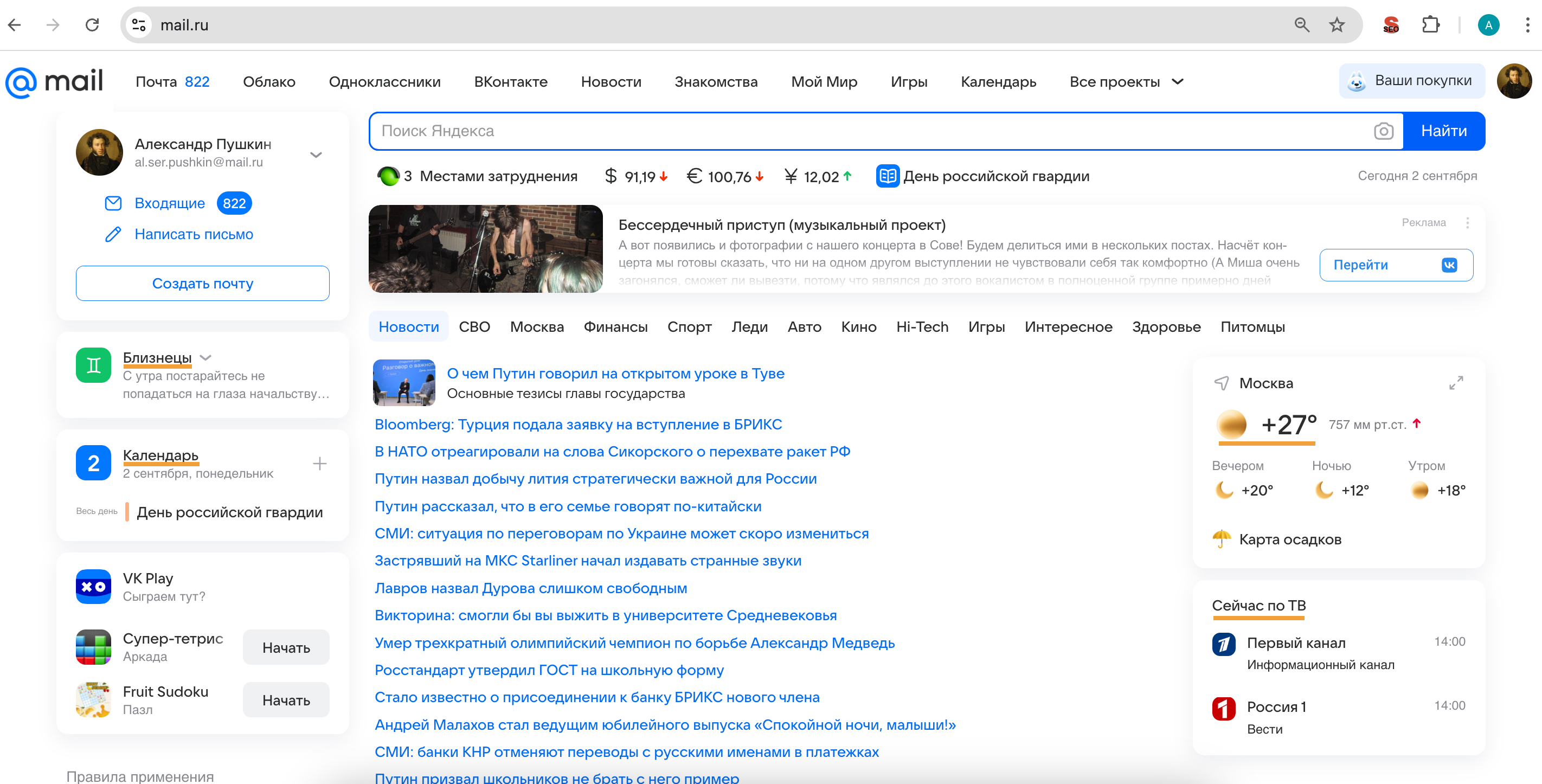Open the ad options three-dot menu
The width and height of the screenshot is (1542, 784).
[1467, 223]
